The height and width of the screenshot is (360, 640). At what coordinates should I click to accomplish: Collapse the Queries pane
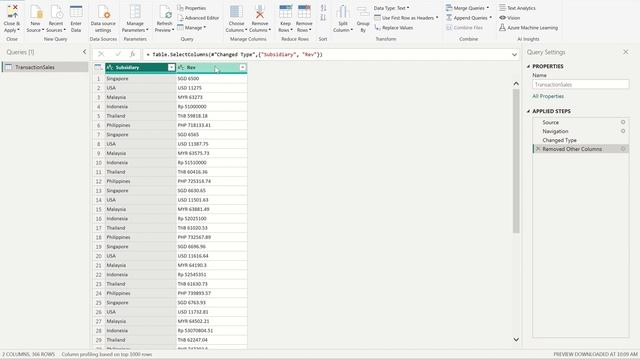point(84,52)
